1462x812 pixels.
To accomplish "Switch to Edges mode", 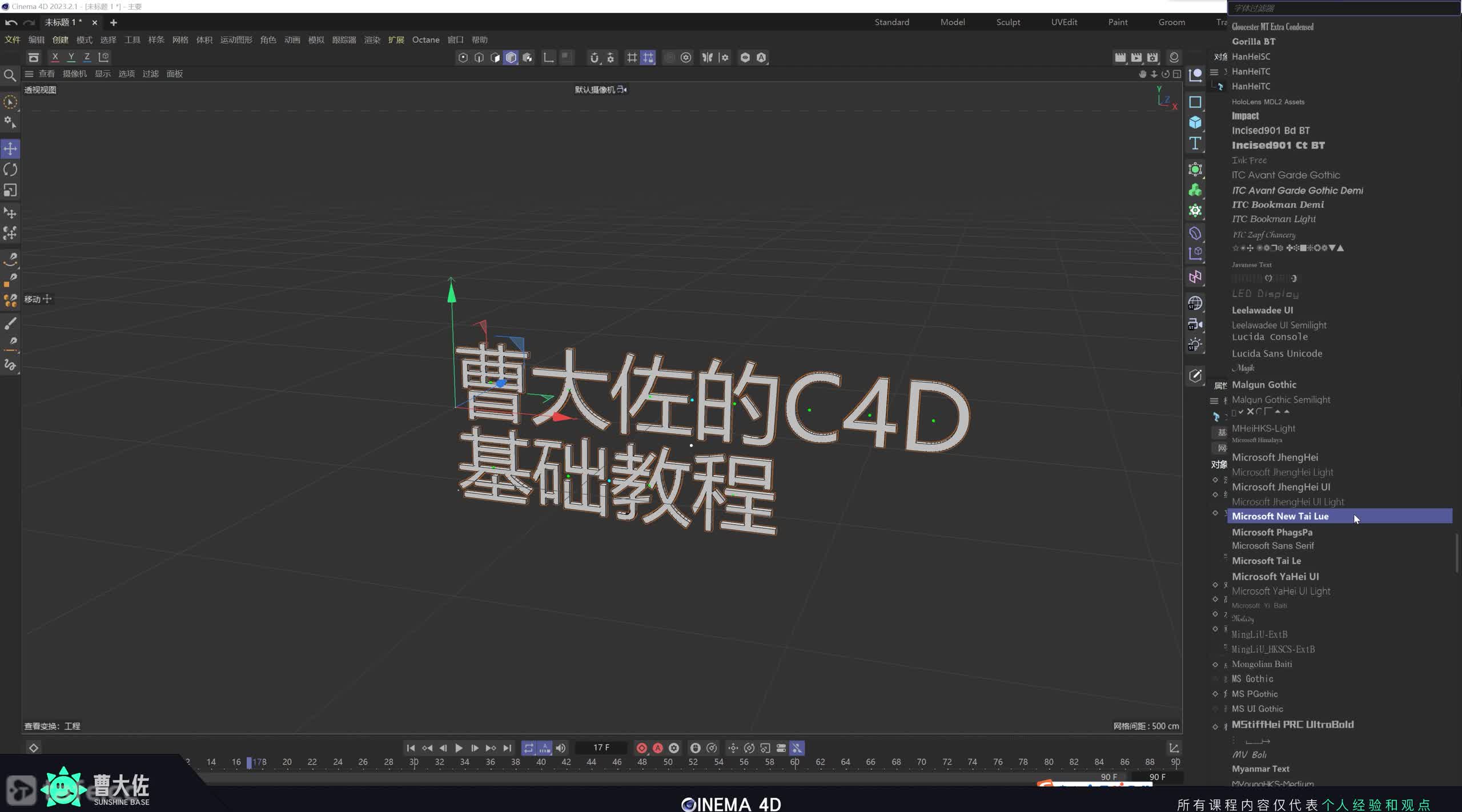I will click(479, 58).
